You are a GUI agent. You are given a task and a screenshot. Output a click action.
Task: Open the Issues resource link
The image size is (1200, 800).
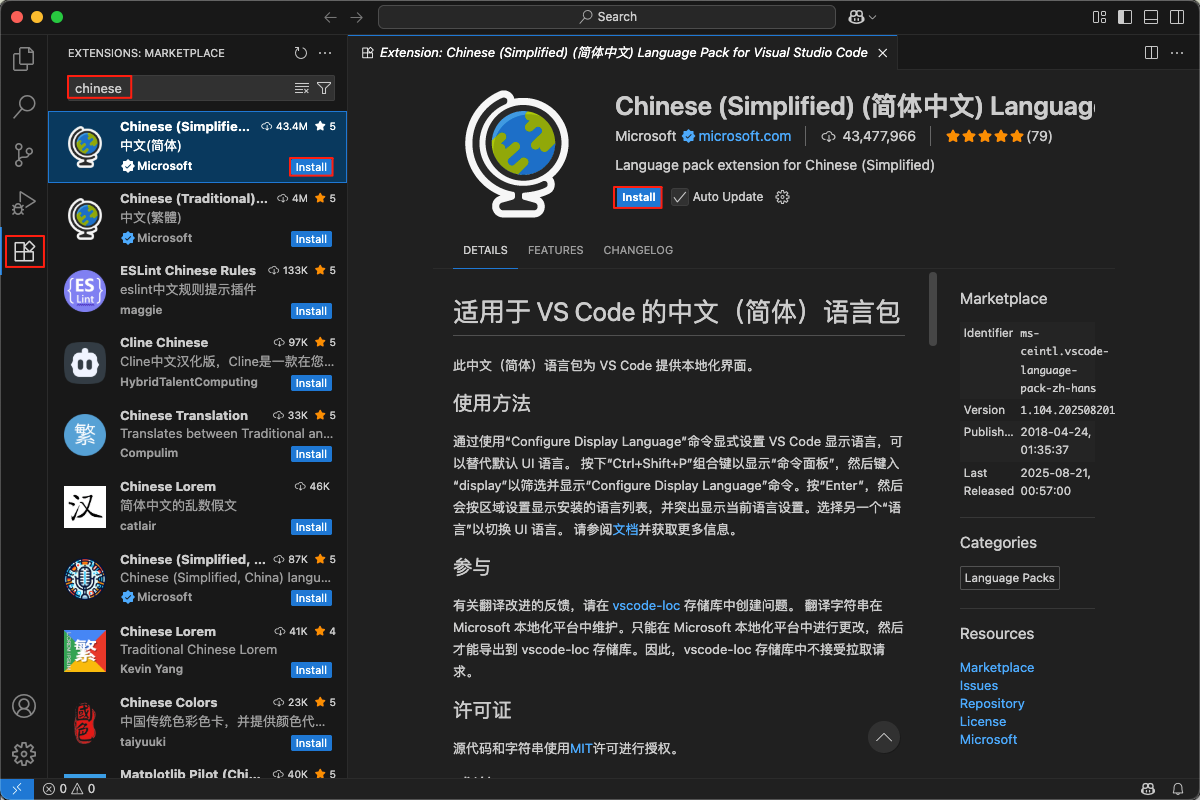coord(979,685)
